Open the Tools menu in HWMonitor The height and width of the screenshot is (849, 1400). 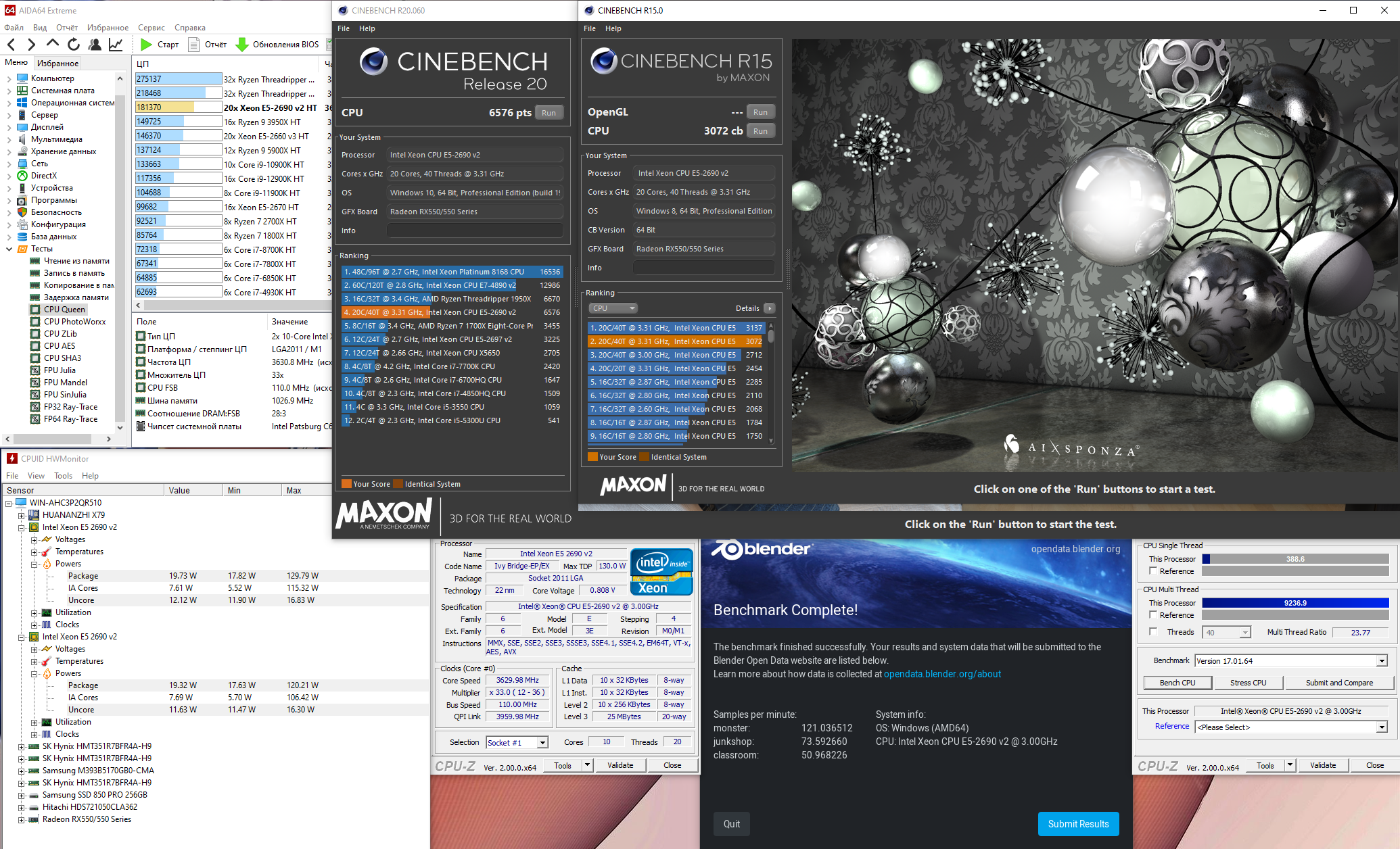point(63,476)
